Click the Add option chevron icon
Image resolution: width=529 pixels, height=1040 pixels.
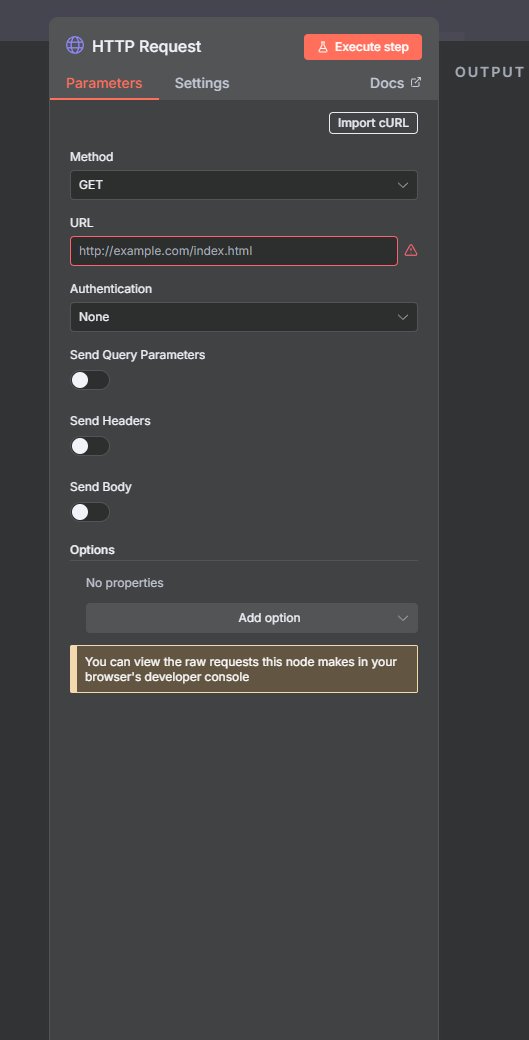(x=403, y=618)
